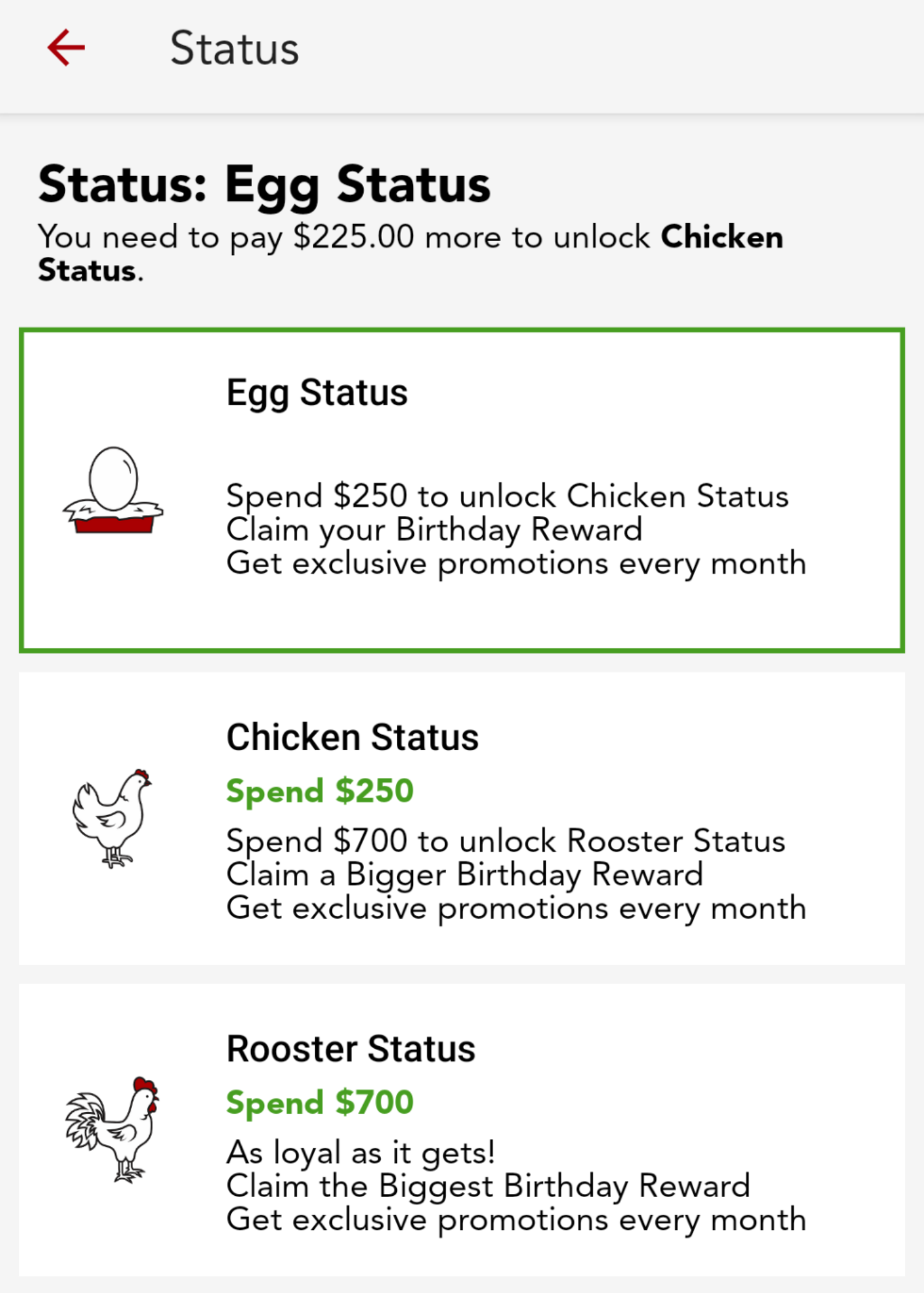The height and width of the screenshot is (1293, 924).
Task: Tap 'Claim the Biggest Birthday Reward'
Action: (488, 1186)
